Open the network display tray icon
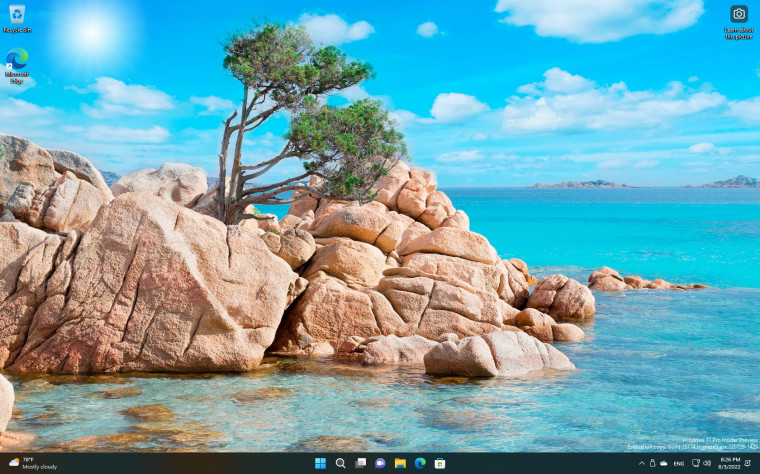 pyautogui.click(x=696, y=463)
